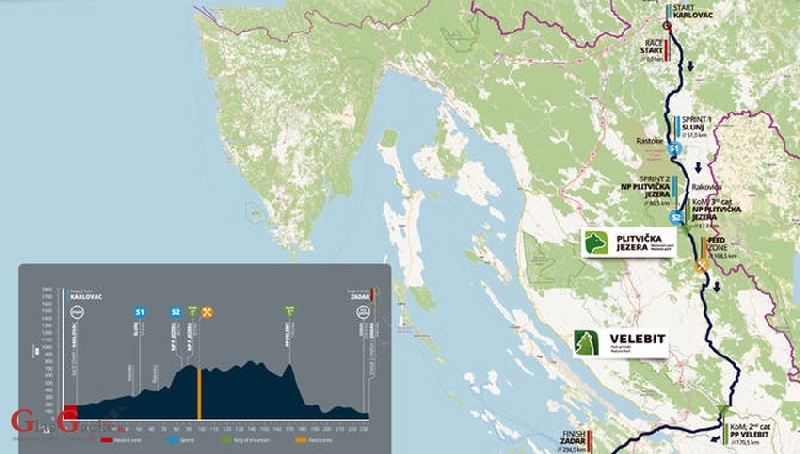Click the orange feed zone marker on map route

702,265
